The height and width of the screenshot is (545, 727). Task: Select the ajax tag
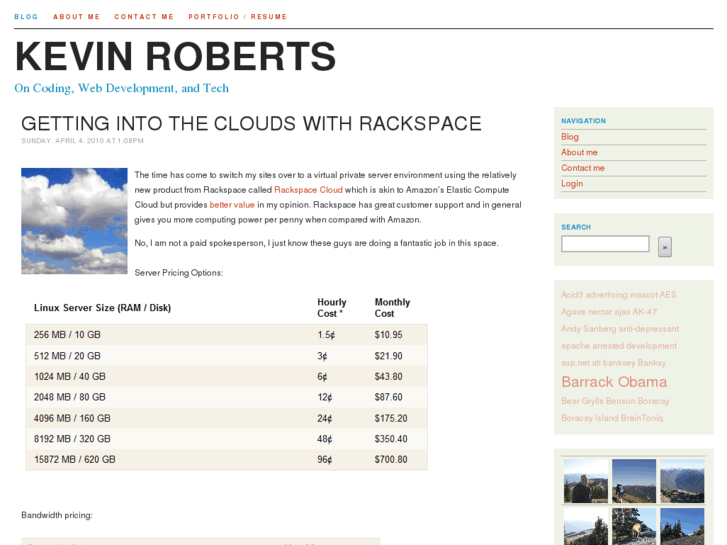[x=622, y=312]
